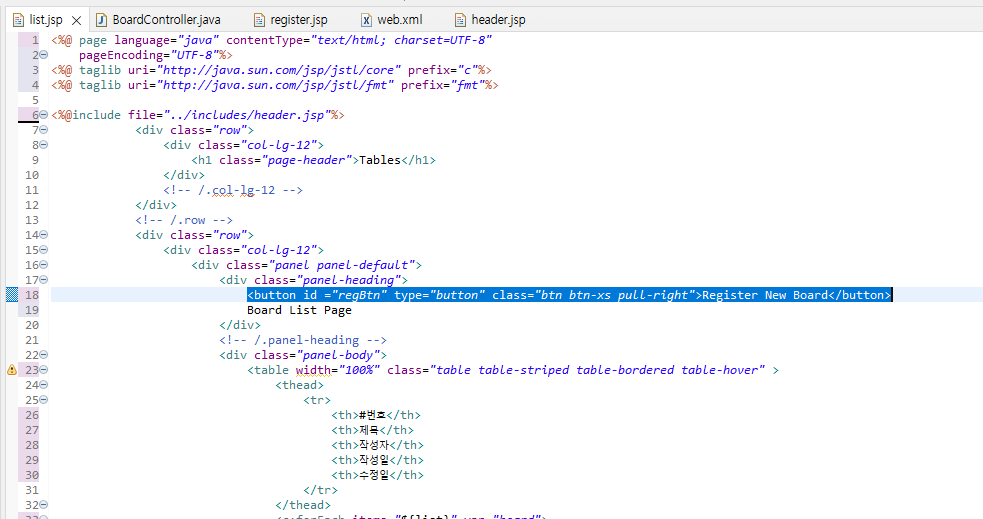The image size is (983, 519).
Task: Collapse the row div at line 14
Action: [x=44, y=235]
